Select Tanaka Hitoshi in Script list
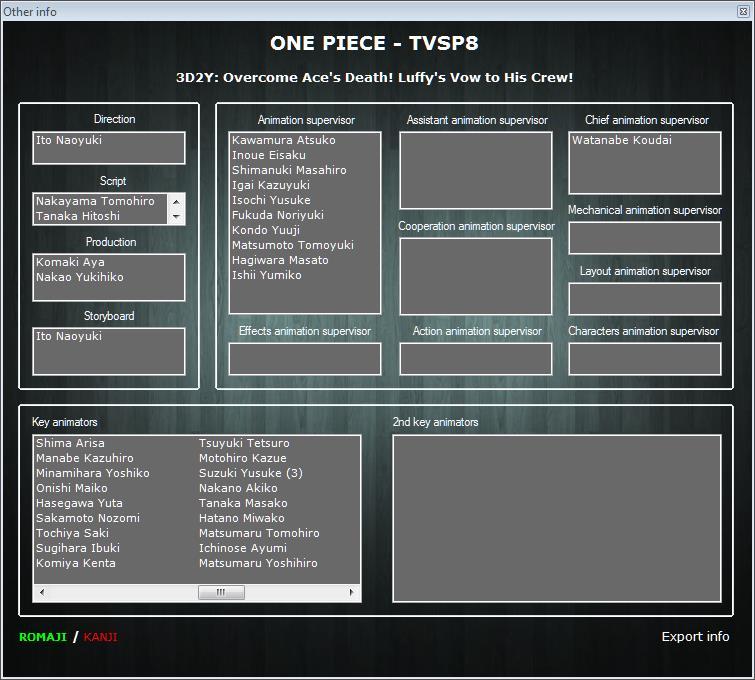Viewport: 755px width, 680px height. [x=78, y=216]
